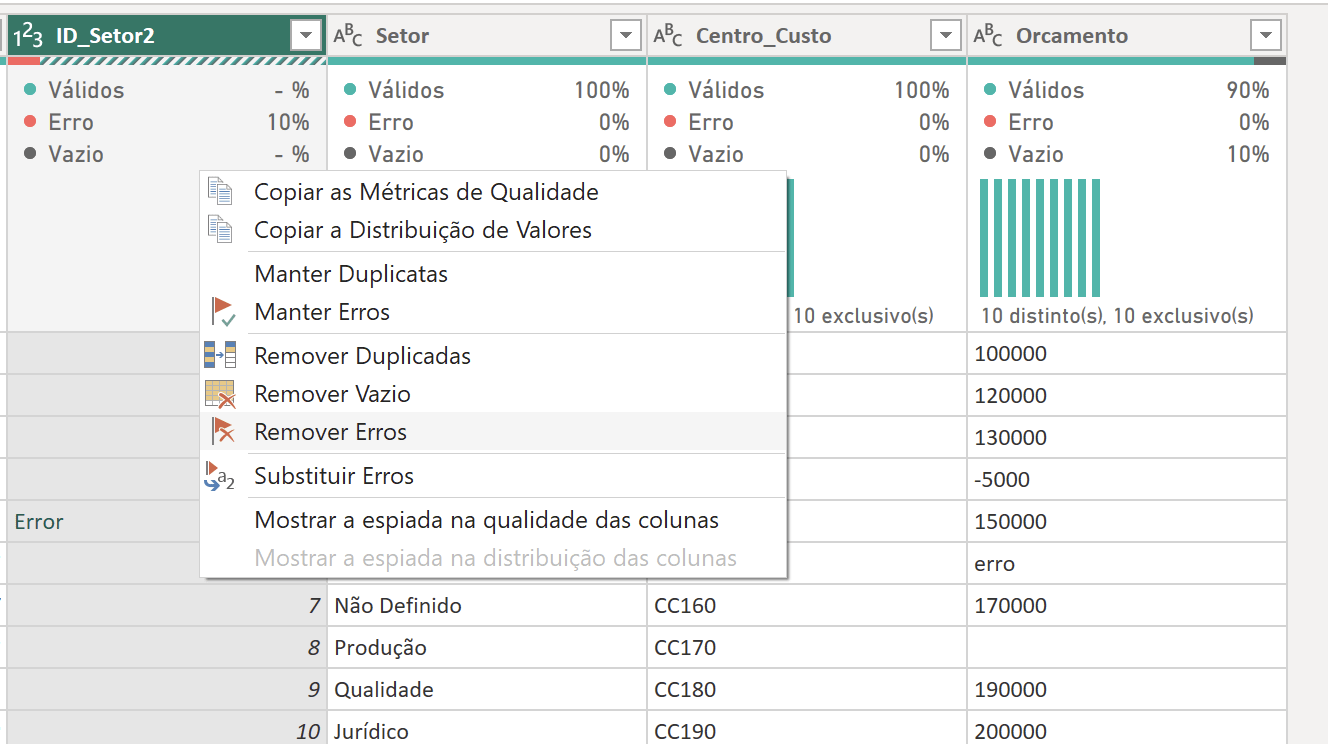Choose Mostrar a espiada na qualidade das colunas

tap(494, 520)
